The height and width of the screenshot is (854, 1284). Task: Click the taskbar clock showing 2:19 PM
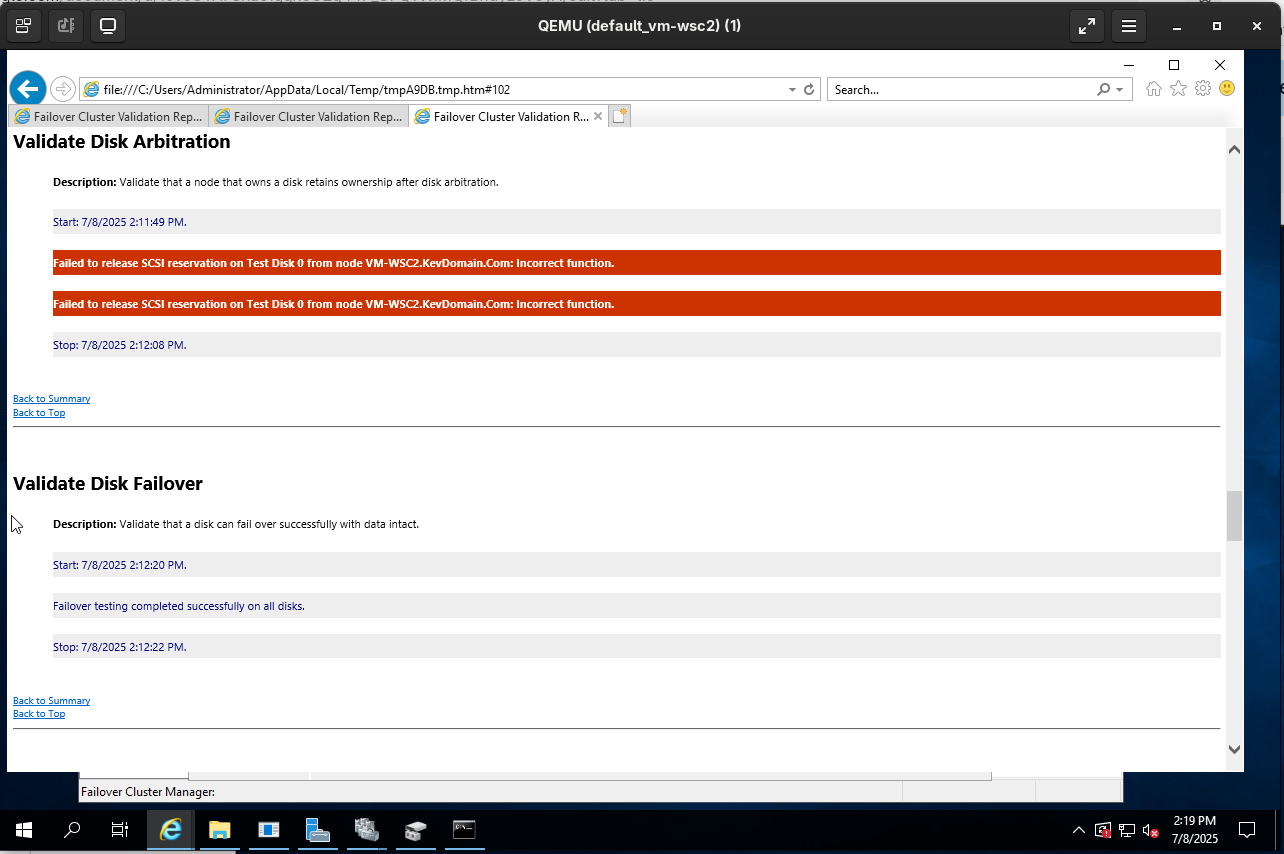(1193, 829)
